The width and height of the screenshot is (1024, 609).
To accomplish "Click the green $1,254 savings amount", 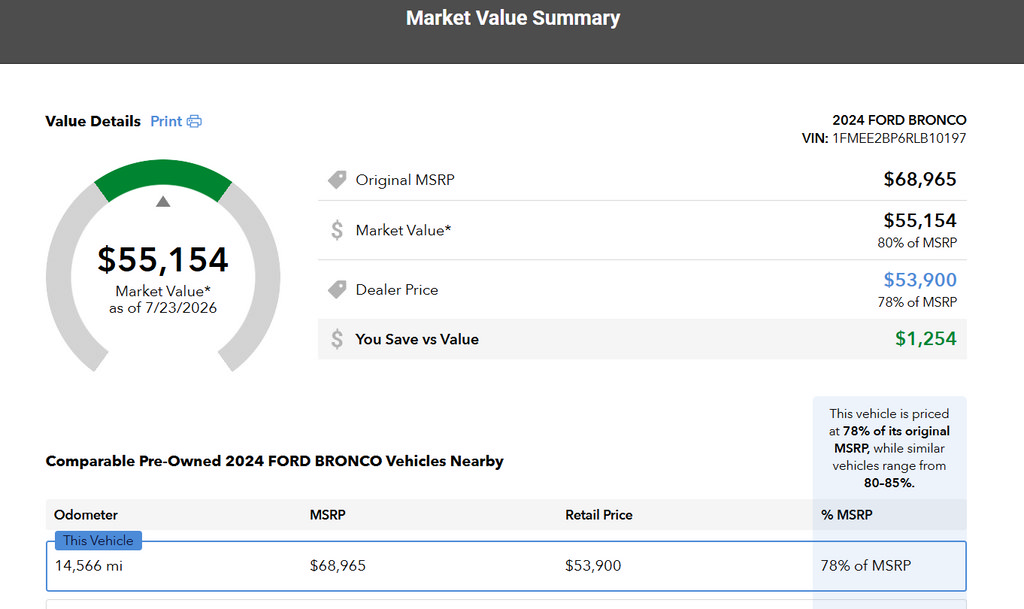I will coord(925,338).
